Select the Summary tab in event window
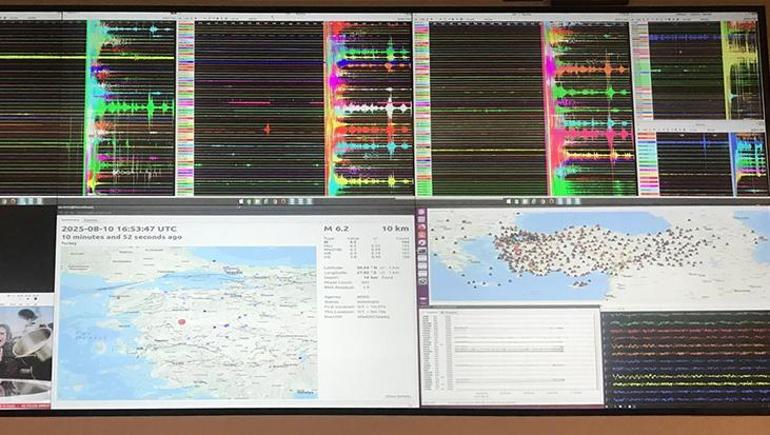770x435 pixels. click(x=69, y=218)
